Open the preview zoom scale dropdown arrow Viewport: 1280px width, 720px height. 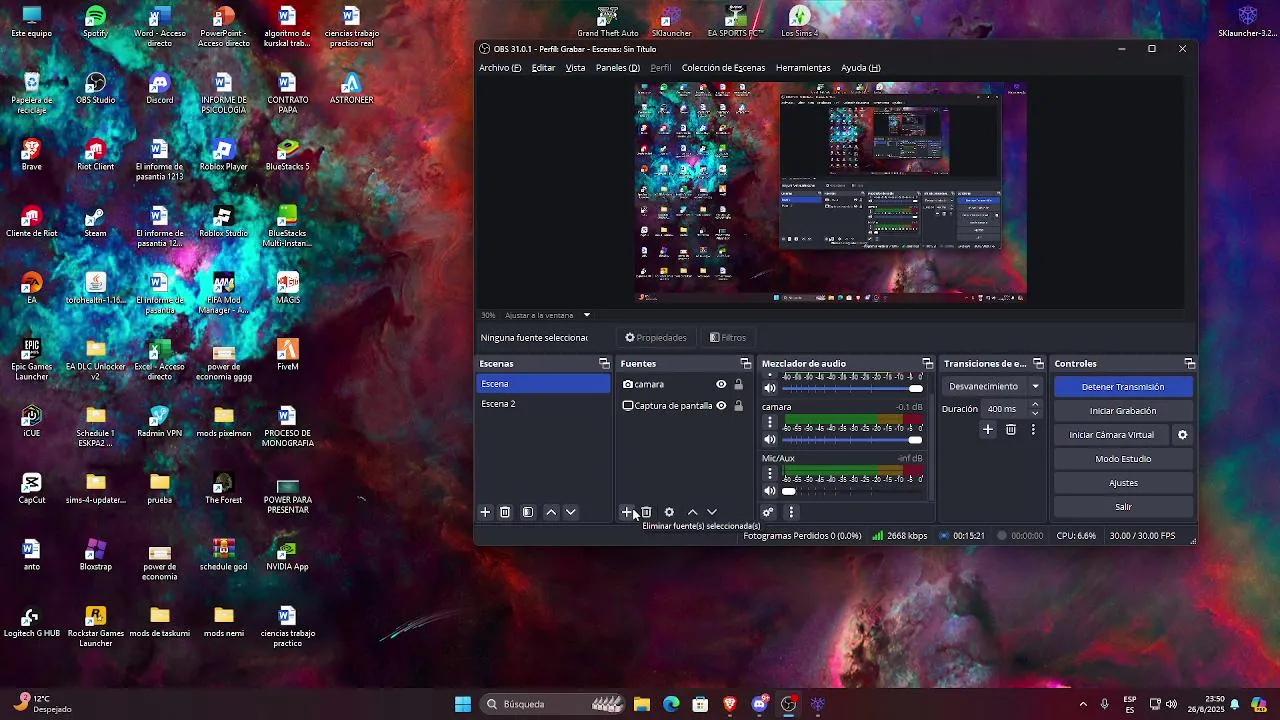tap(587, 315)
